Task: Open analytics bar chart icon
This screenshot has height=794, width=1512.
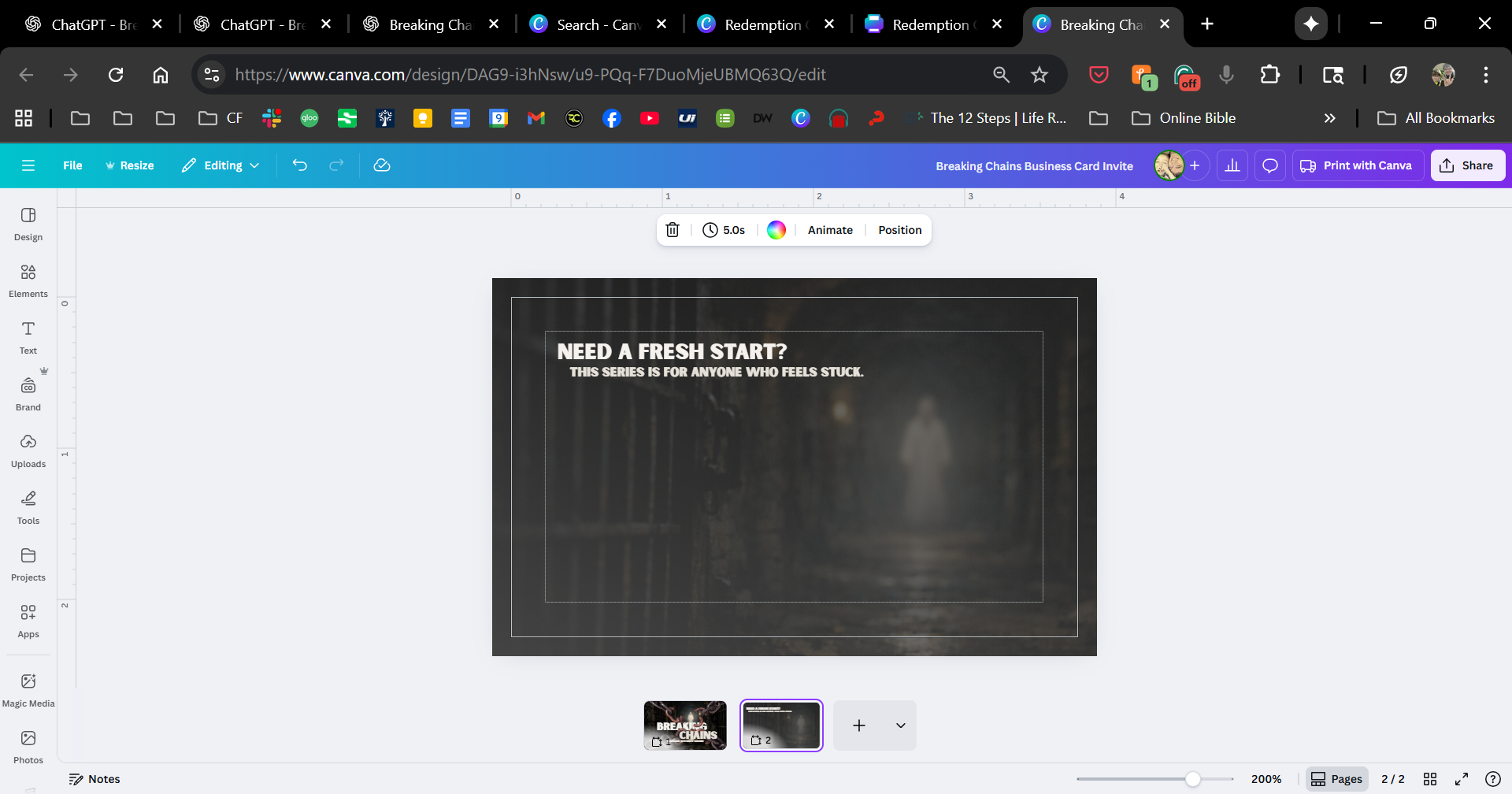Action: [1232, 165]
